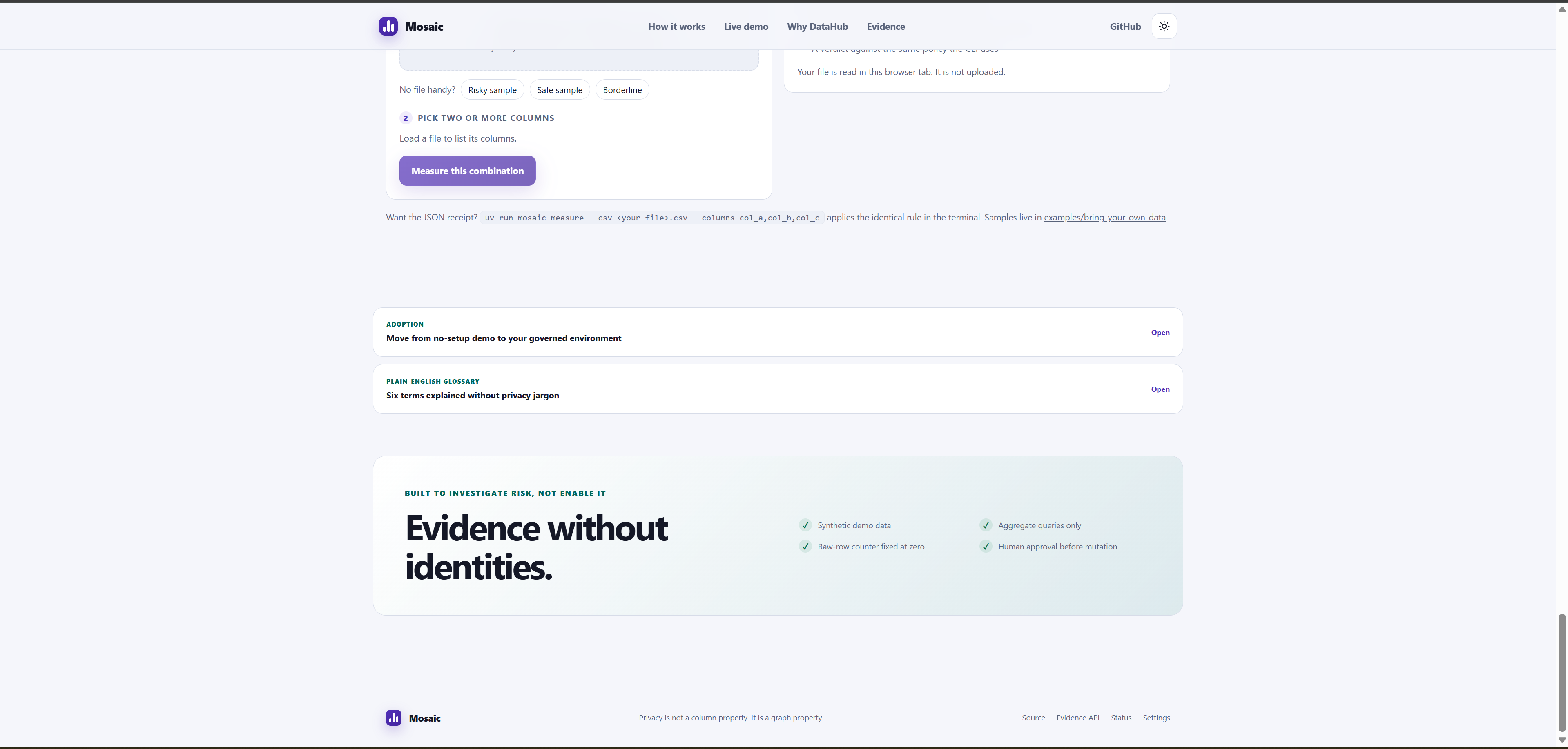Click the footer tagline 'Privacy is not a column property'
1568x749 pixels.
click(x=731, y=718)
